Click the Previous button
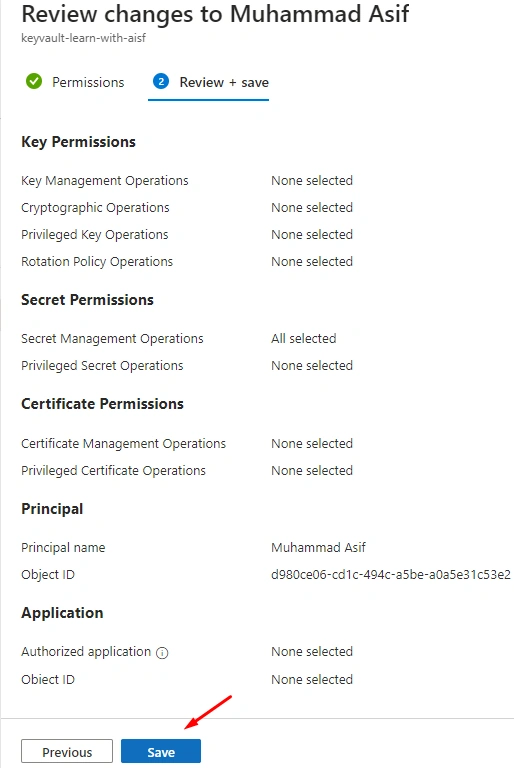The height and width of the screenshot is (768, 514). tap(67, 751)
